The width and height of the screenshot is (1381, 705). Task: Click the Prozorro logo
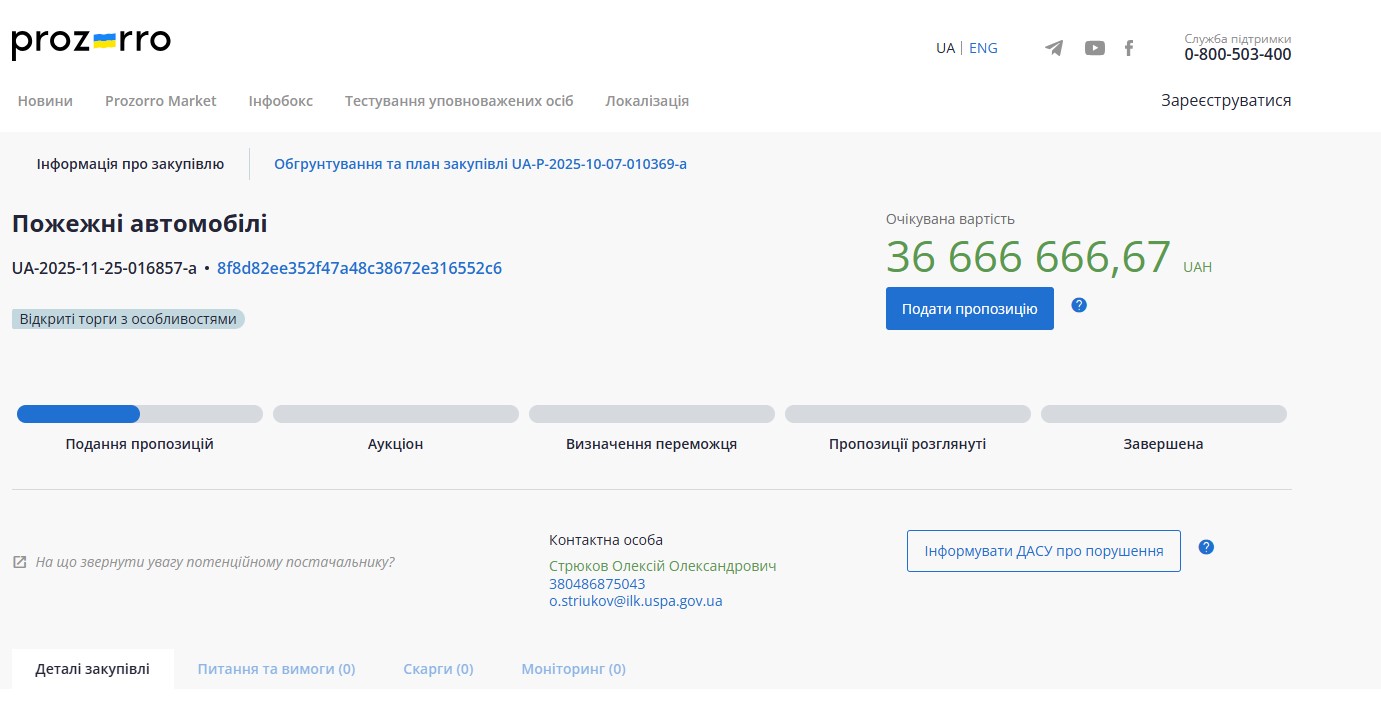pos(91,44)
